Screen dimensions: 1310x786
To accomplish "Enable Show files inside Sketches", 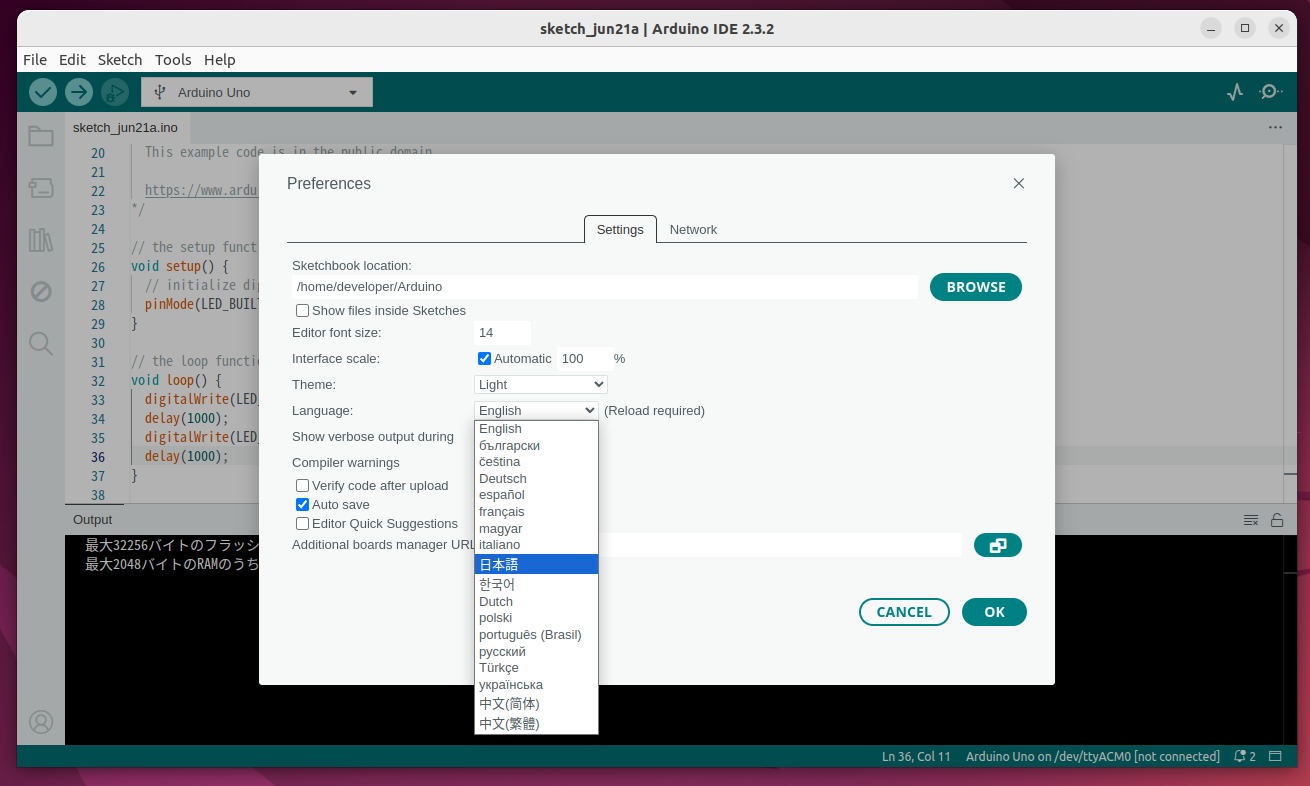I will (302, 310).
